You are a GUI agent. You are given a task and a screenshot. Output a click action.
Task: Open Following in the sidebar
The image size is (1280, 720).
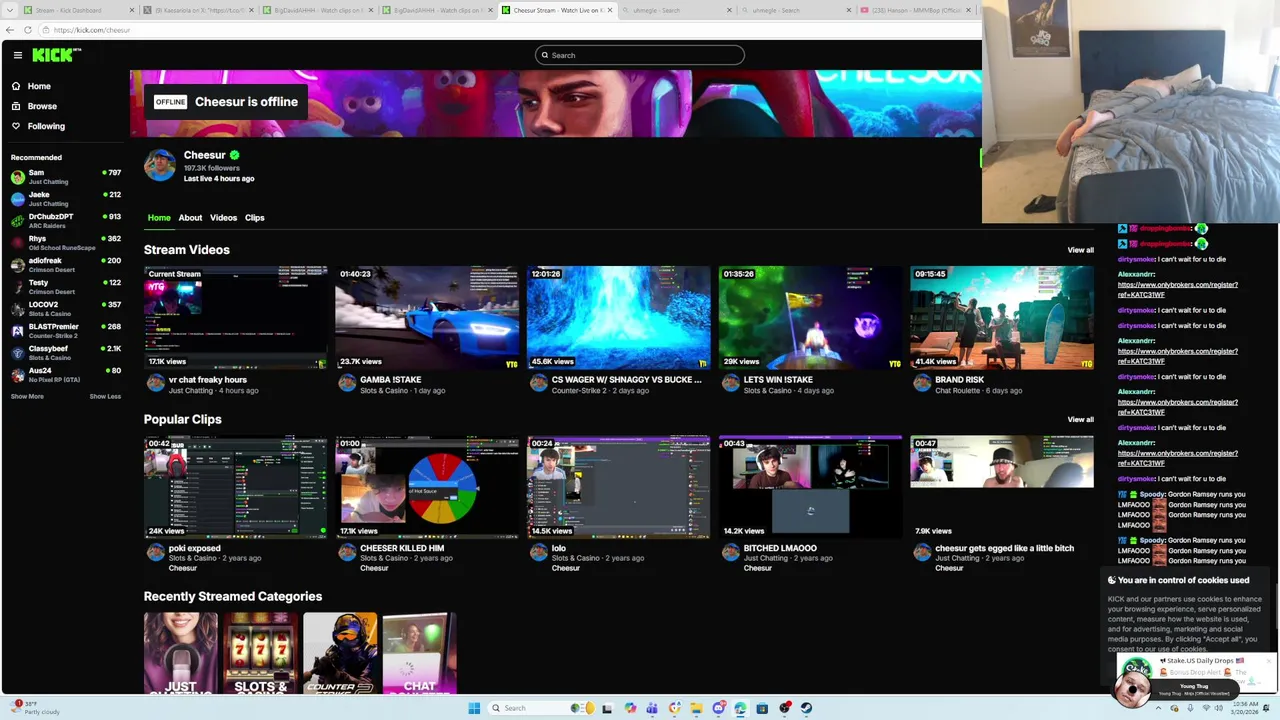tap(46, 126)
